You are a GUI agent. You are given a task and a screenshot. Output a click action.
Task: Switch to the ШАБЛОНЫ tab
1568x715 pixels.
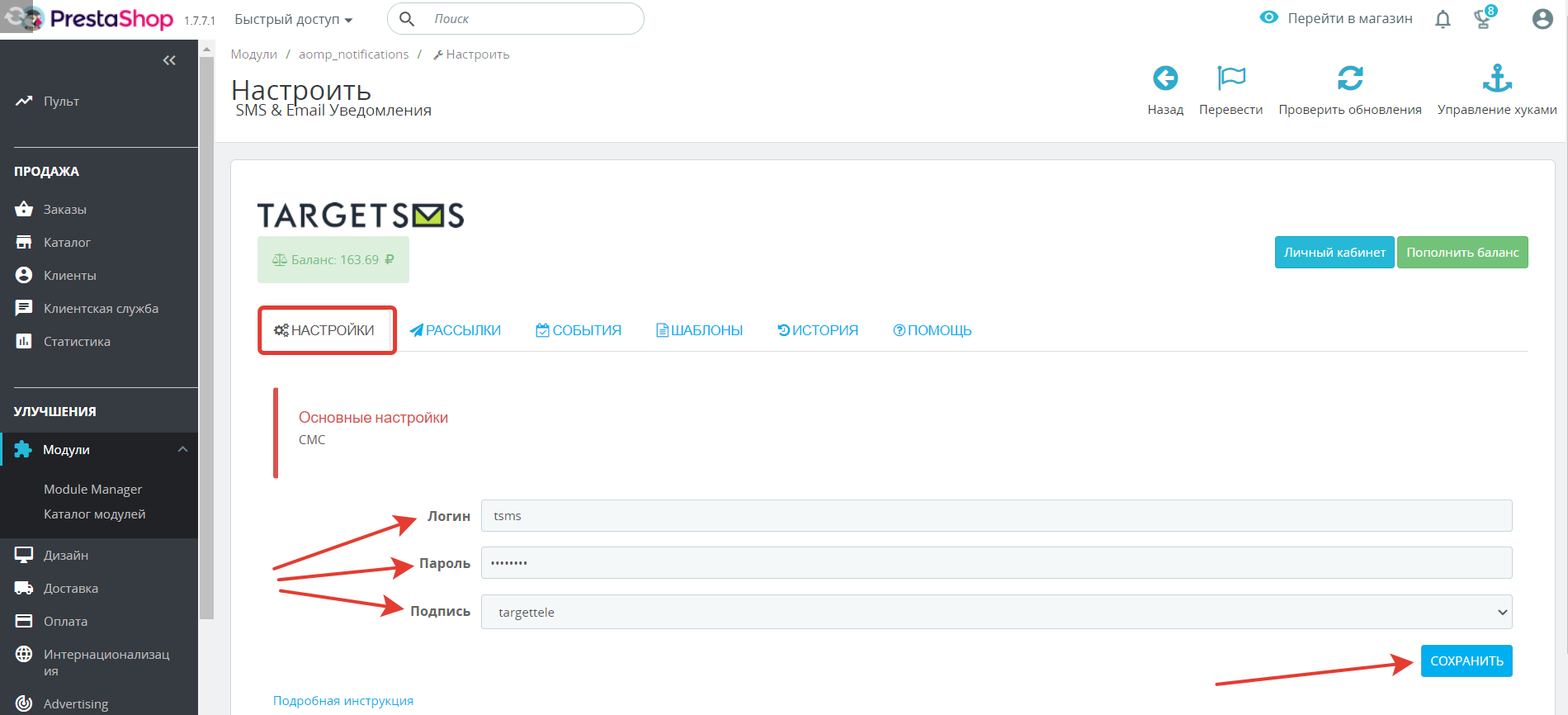click(700, 330)
